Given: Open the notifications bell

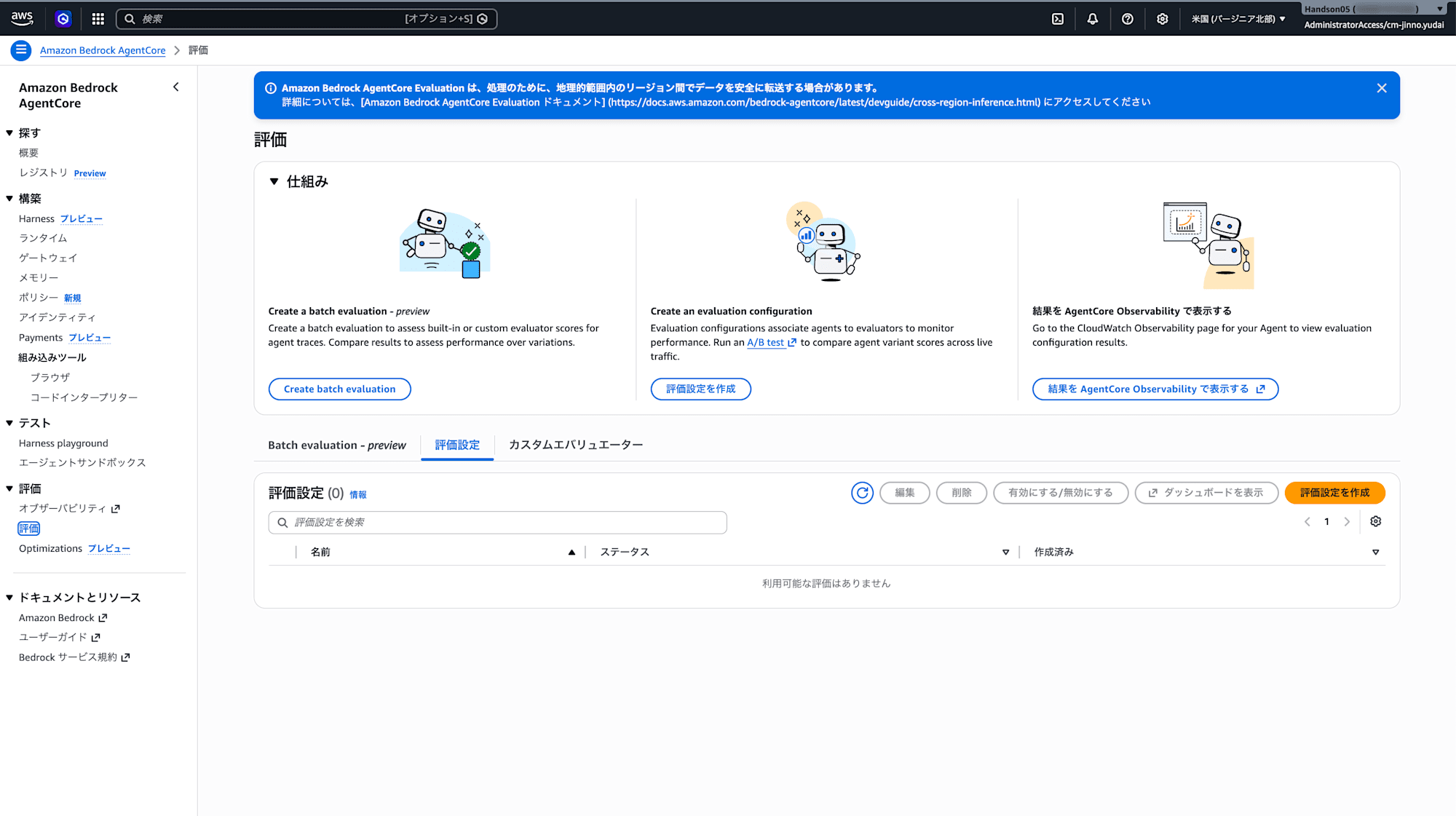Looking at the screenshot, I should (1093, 19).
